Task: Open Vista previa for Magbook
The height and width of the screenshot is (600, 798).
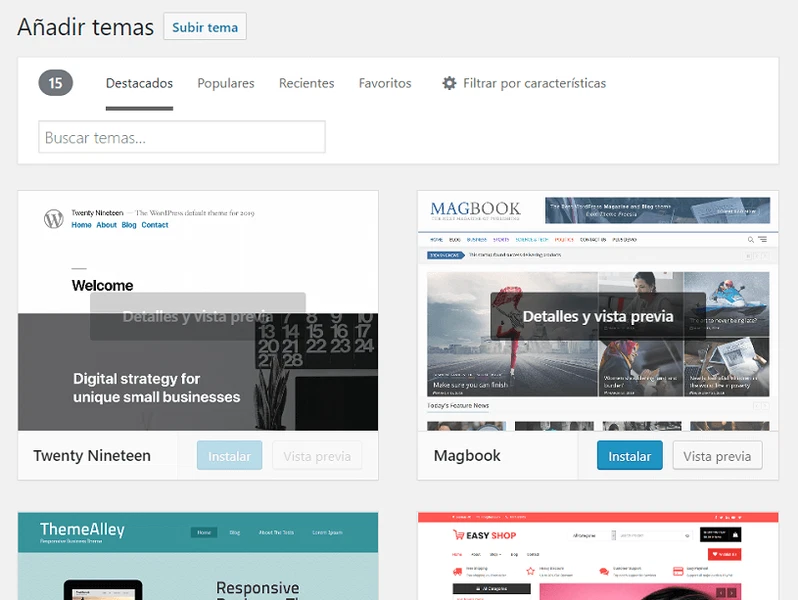Action: (717, 455)
